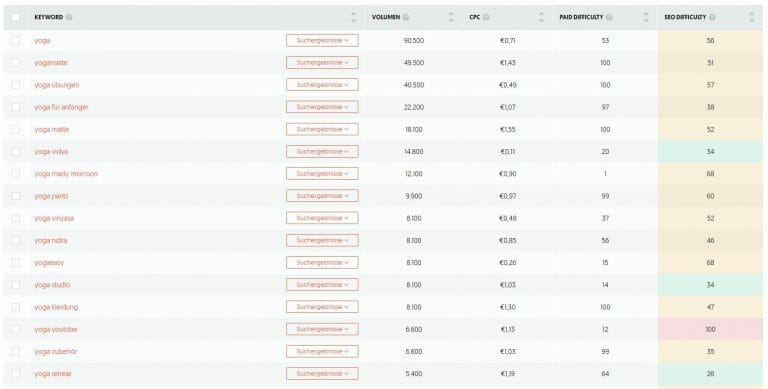Click SEO difficulty 26 for yoga retreat
The width and height of the screenshot is (768, 389).
point(710,374)
